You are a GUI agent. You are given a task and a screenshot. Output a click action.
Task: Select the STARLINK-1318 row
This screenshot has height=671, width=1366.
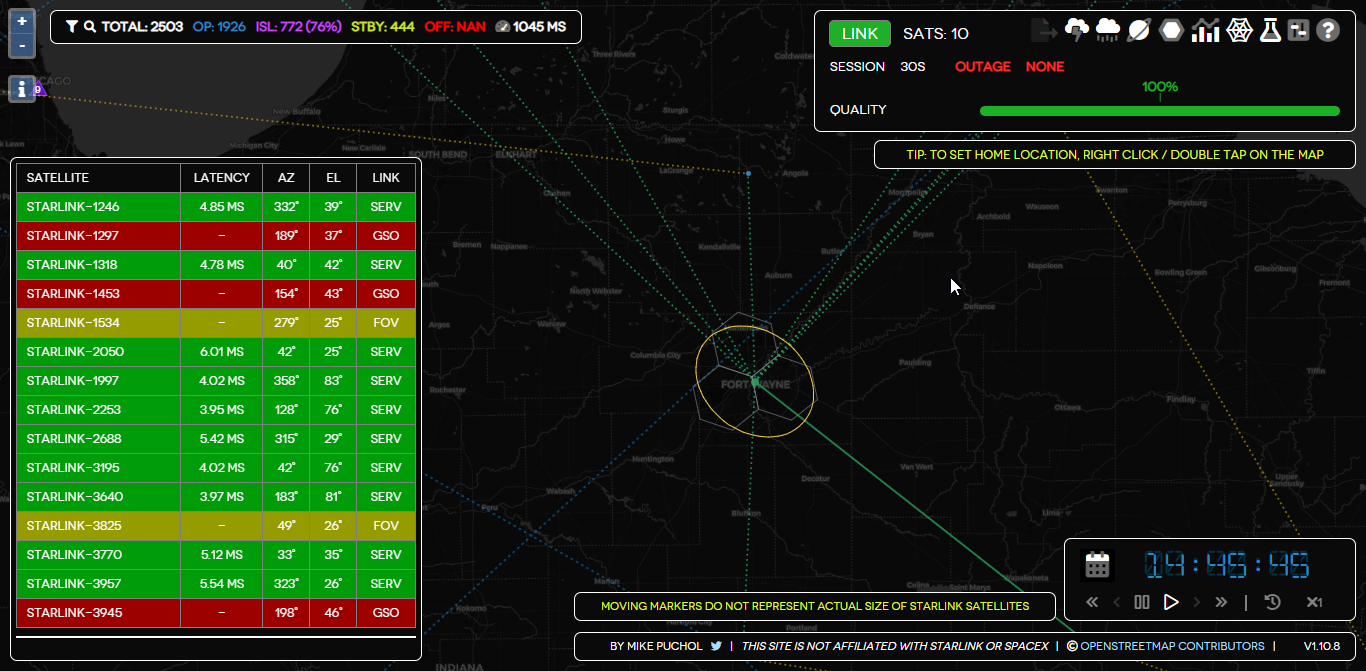(216, 265)
